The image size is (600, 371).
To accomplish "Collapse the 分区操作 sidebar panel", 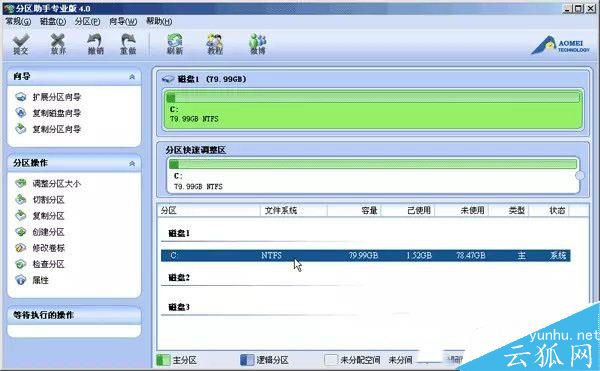I will [132, 163].
